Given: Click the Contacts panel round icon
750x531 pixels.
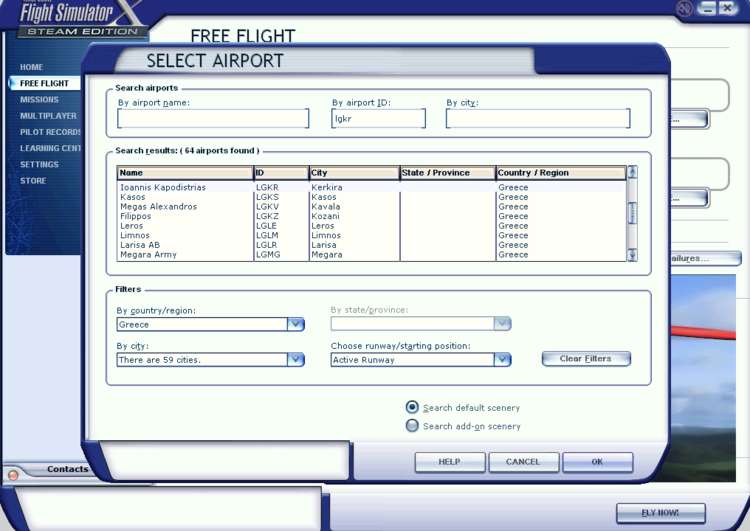Looking at the screenshot, I should click(x=13, y=475).
